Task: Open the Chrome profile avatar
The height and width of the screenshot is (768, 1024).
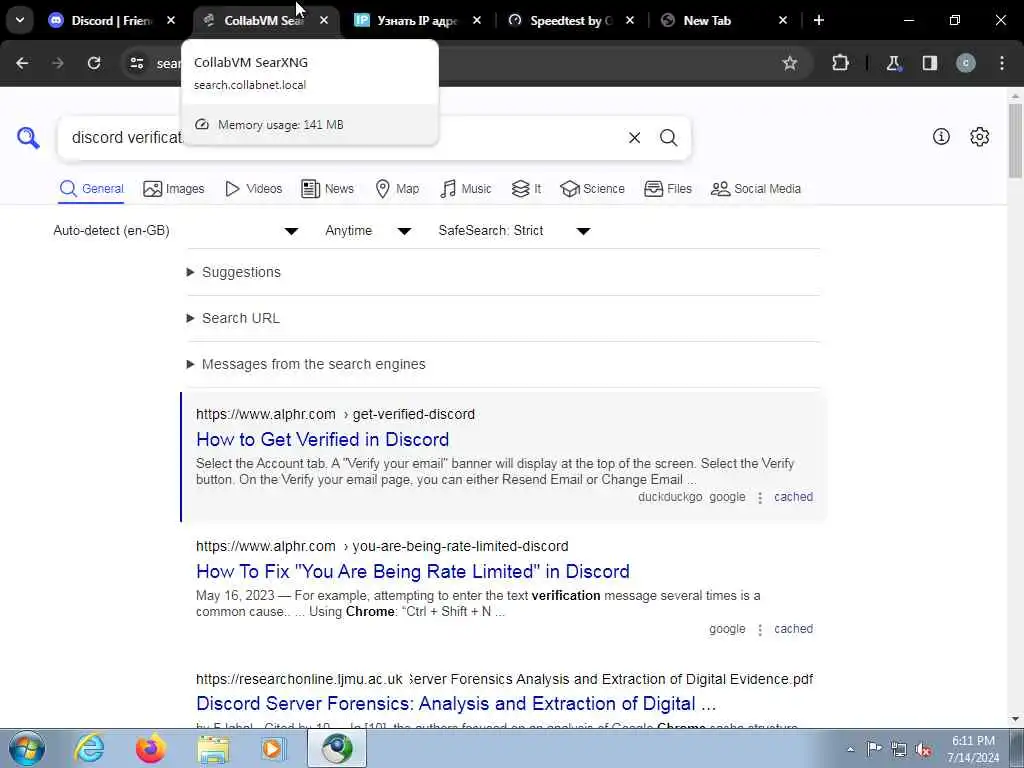Action: [x=966, y=63]
